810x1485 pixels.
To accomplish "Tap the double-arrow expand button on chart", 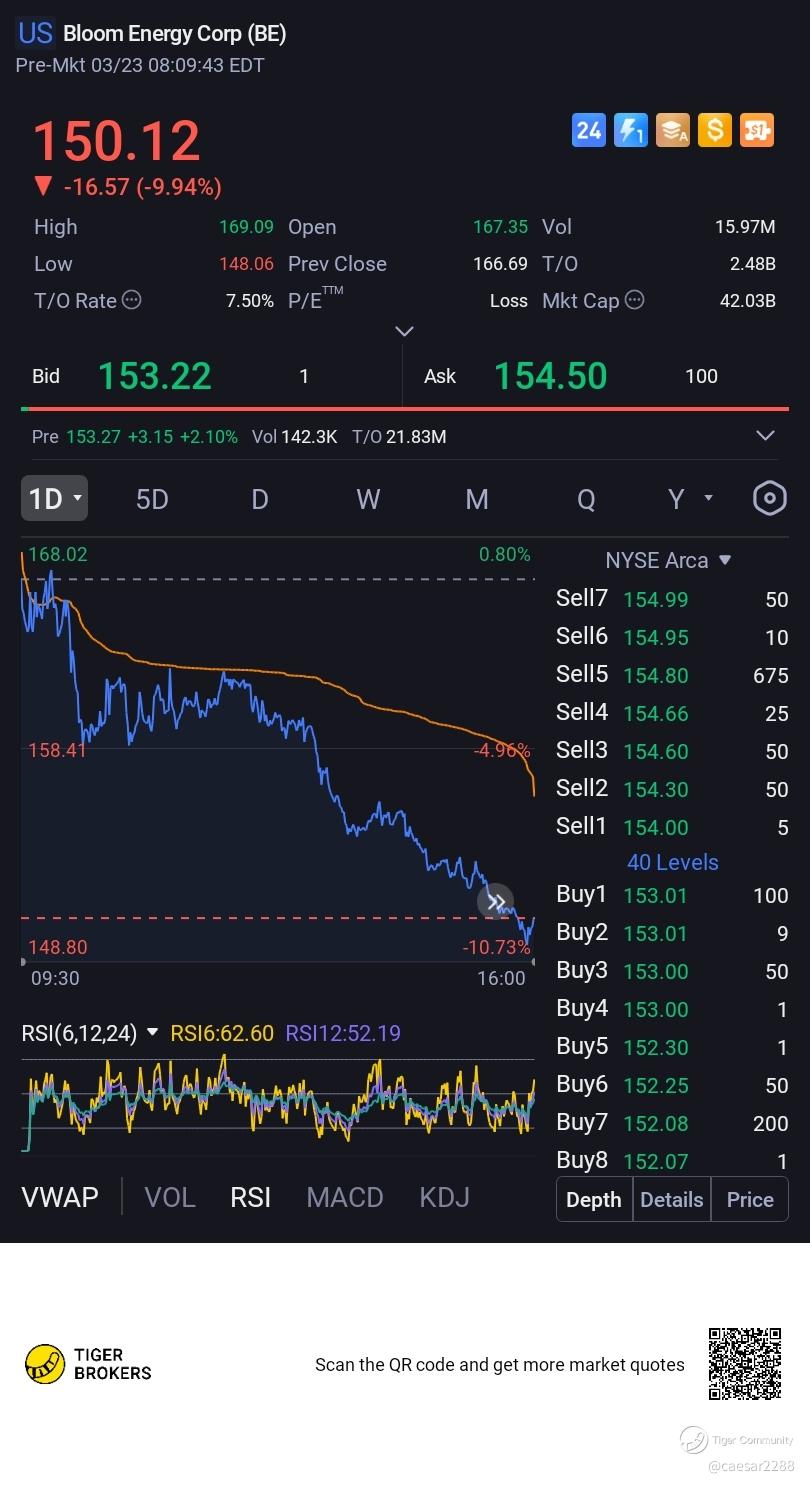I will [x=496, y=901].
